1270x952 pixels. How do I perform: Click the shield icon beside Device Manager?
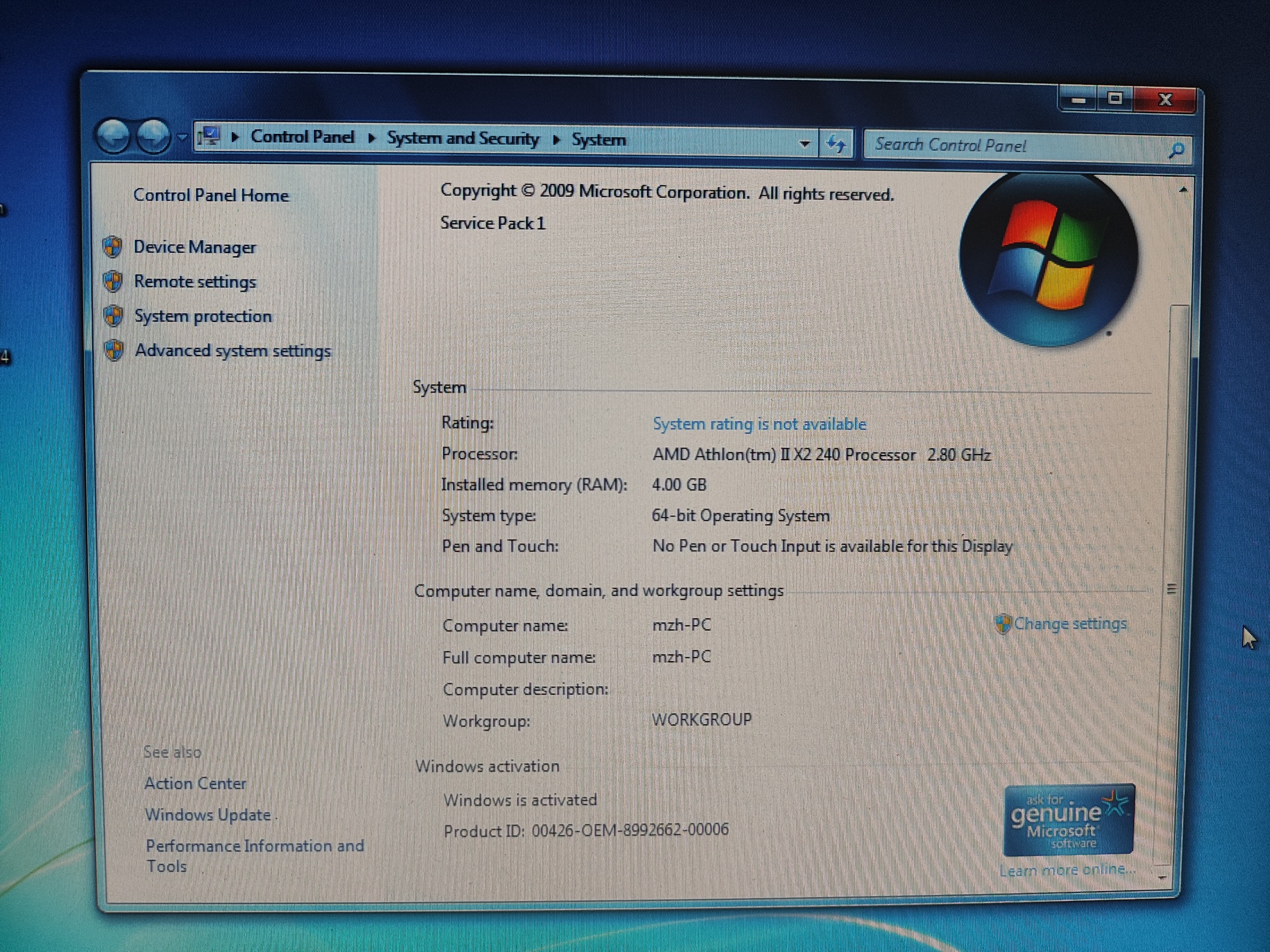(113, 247)
